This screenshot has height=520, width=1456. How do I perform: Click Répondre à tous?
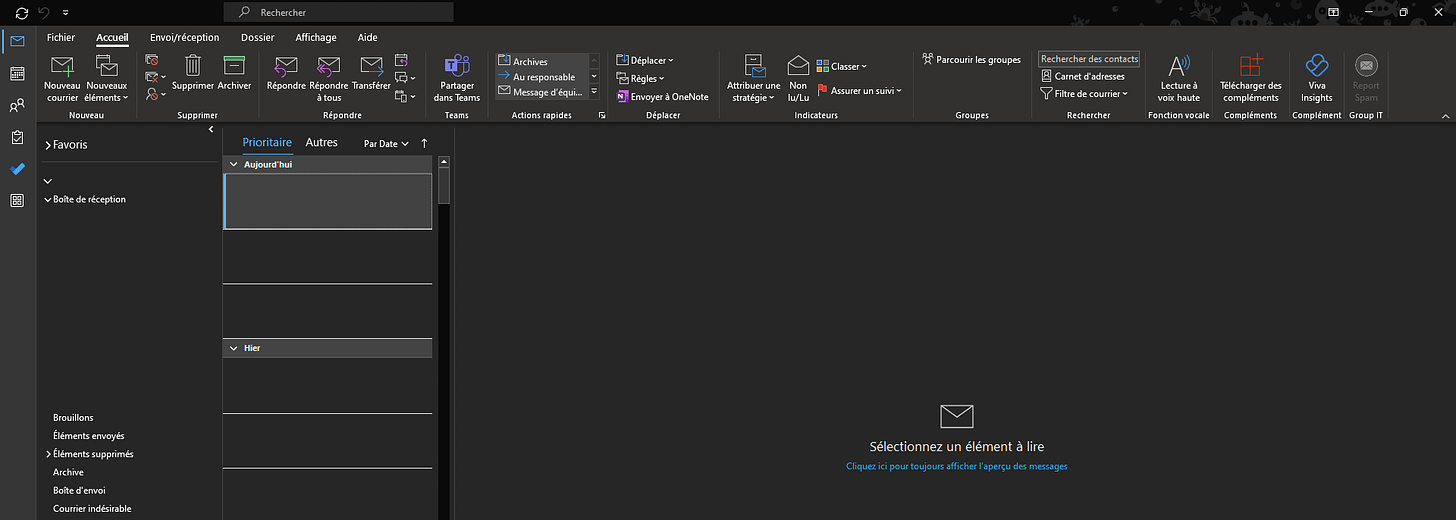point(329,78)
